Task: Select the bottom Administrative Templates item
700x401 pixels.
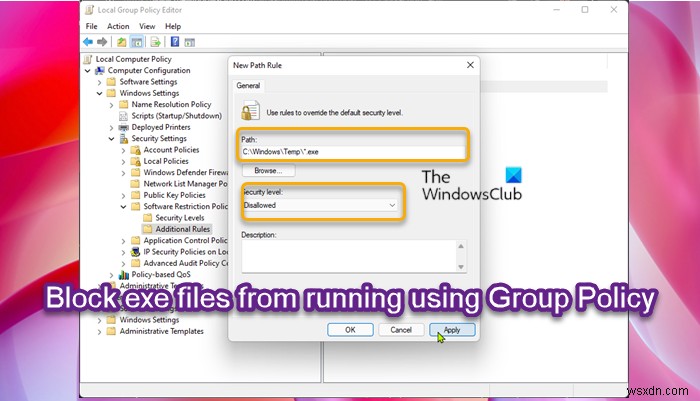Action: pyautogui.click(x=162, y=331)
